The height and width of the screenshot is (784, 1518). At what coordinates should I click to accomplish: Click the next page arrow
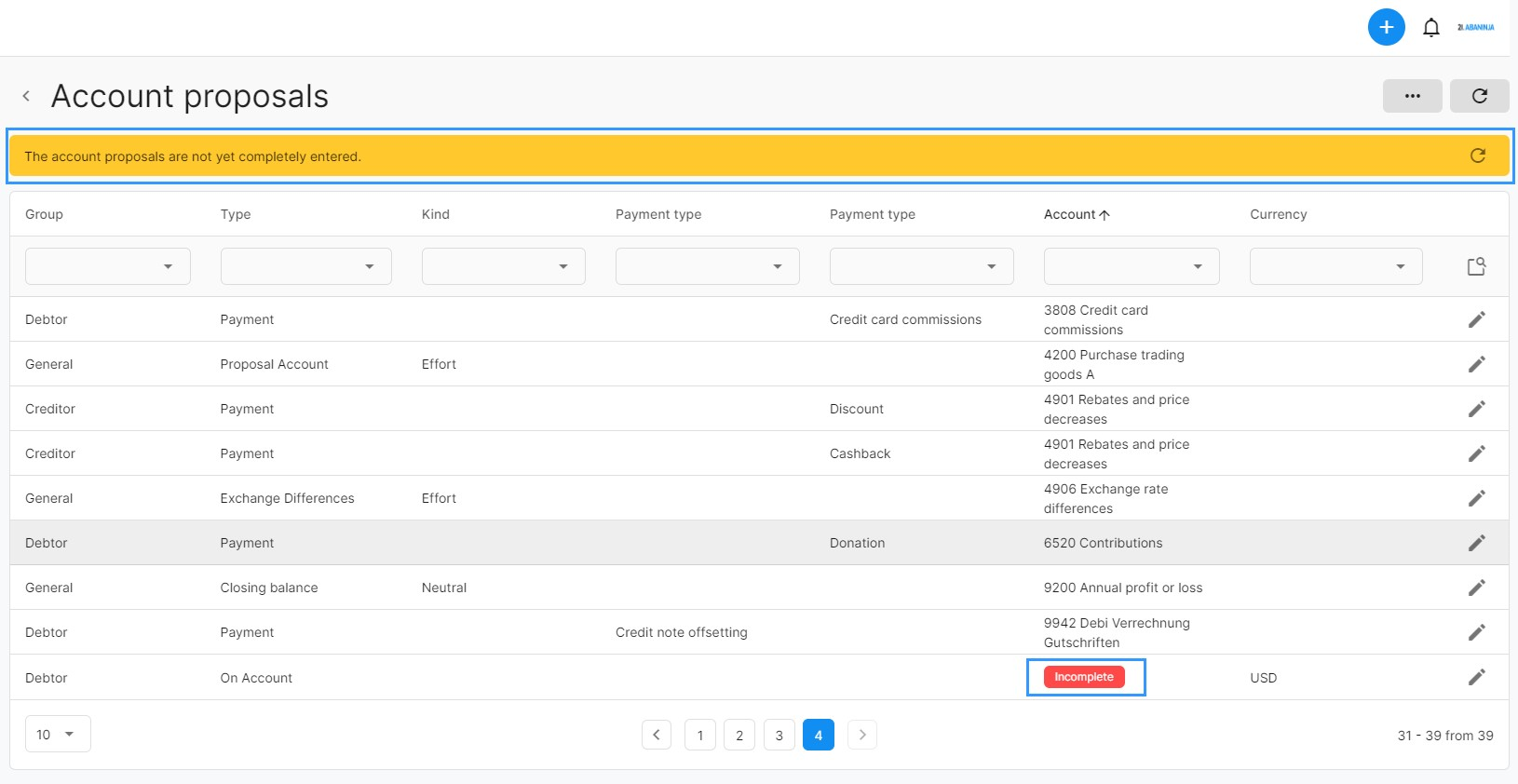[x=862, y=735]
